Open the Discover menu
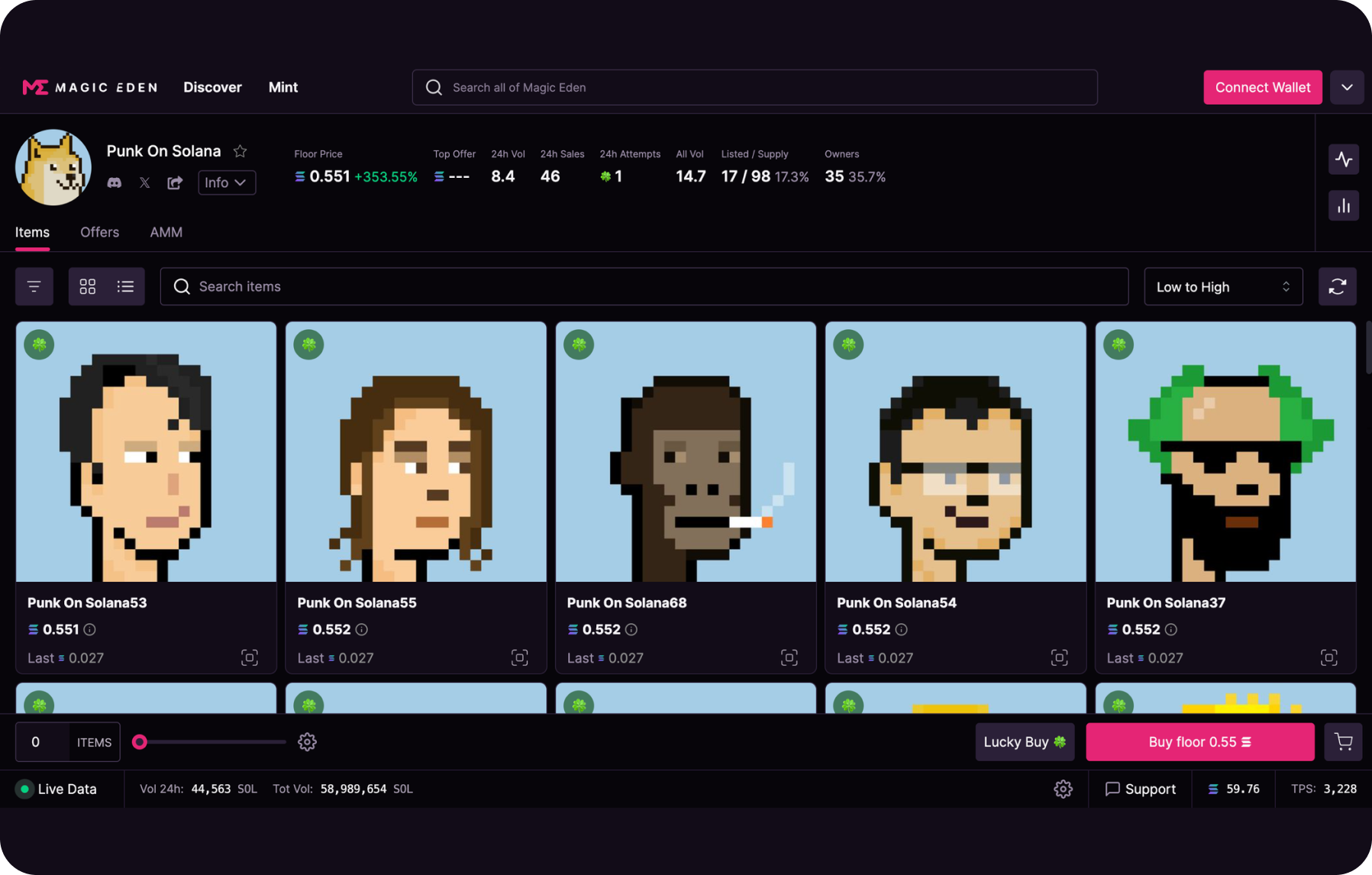The height and width of the screenshot is (875, 1372). pos(212,87)
